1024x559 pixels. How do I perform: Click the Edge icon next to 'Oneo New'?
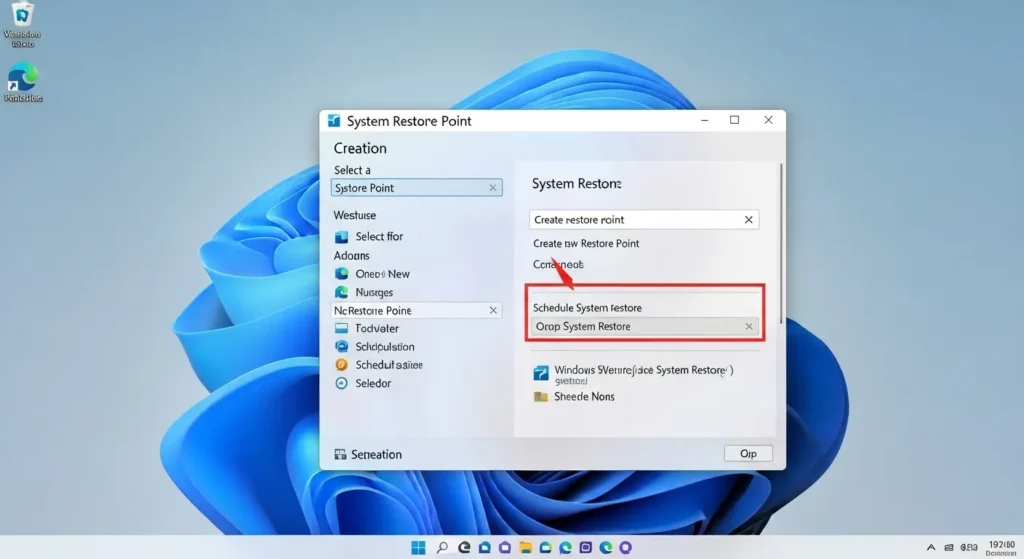(x=342, y=274)
